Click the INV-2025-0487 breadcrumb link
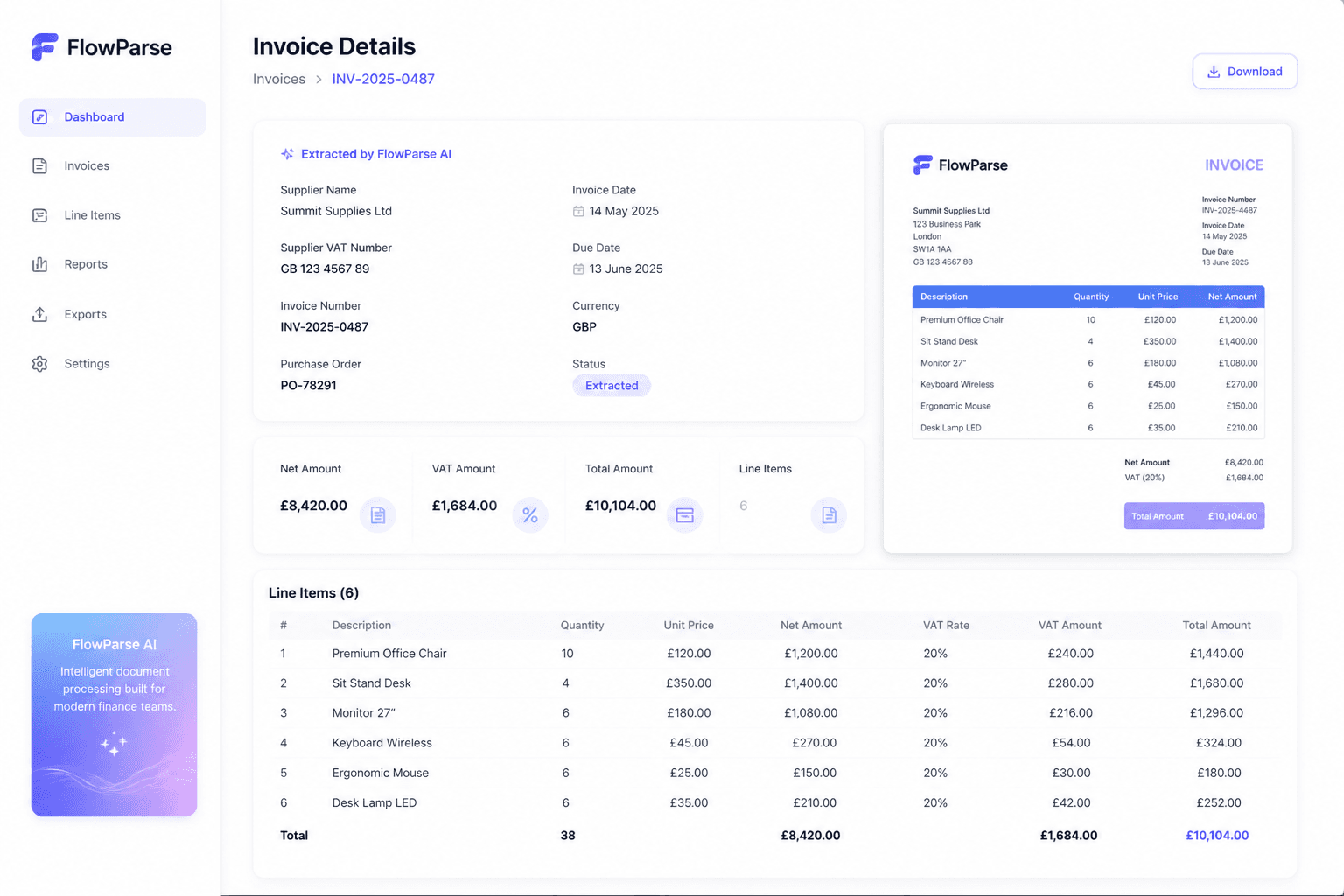The height and width of the screenshot is (896, 1344). [x=383, y=79]
